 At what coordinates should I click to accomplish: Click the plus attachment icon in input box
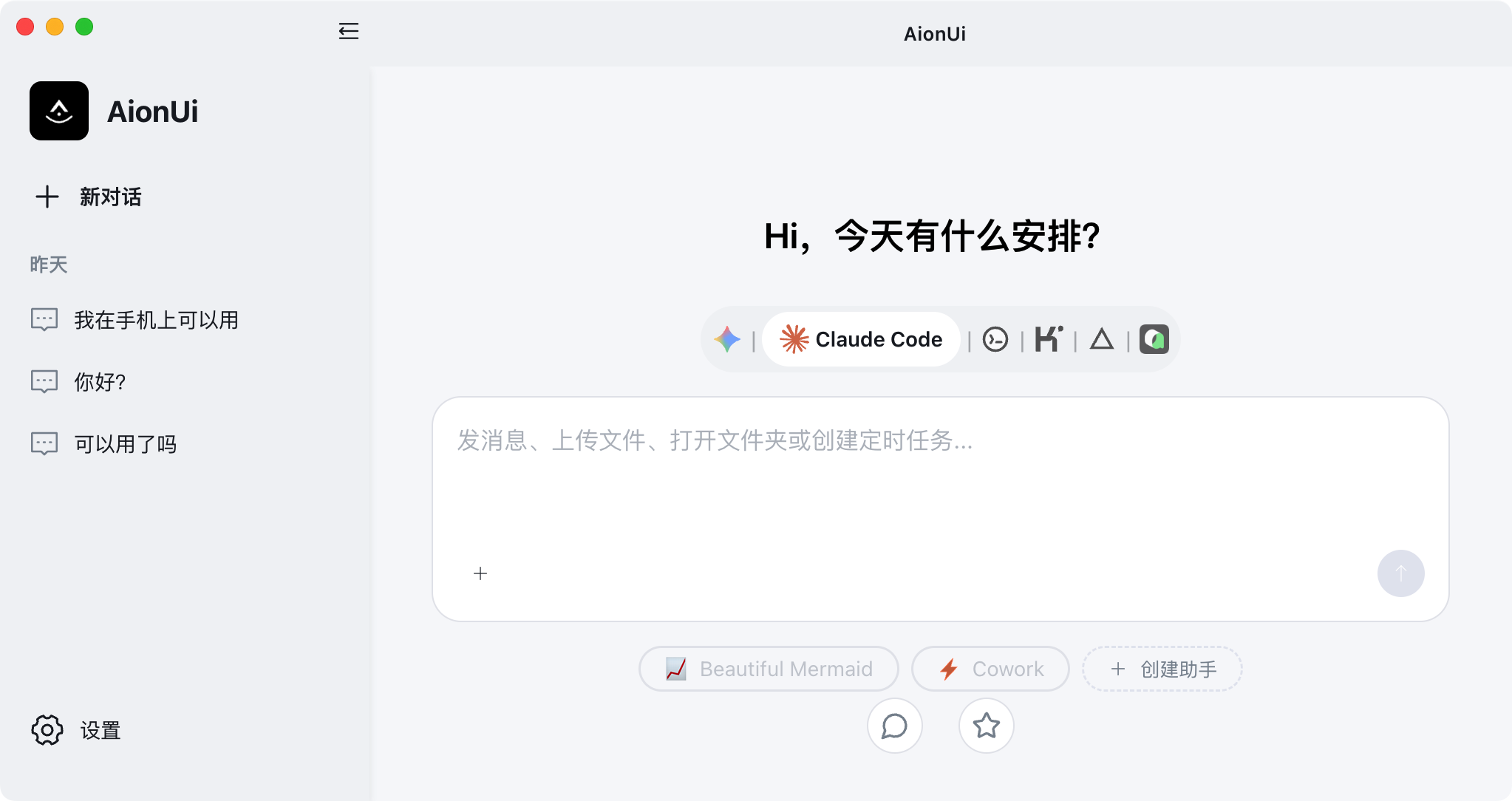click(x=480, y=573)
